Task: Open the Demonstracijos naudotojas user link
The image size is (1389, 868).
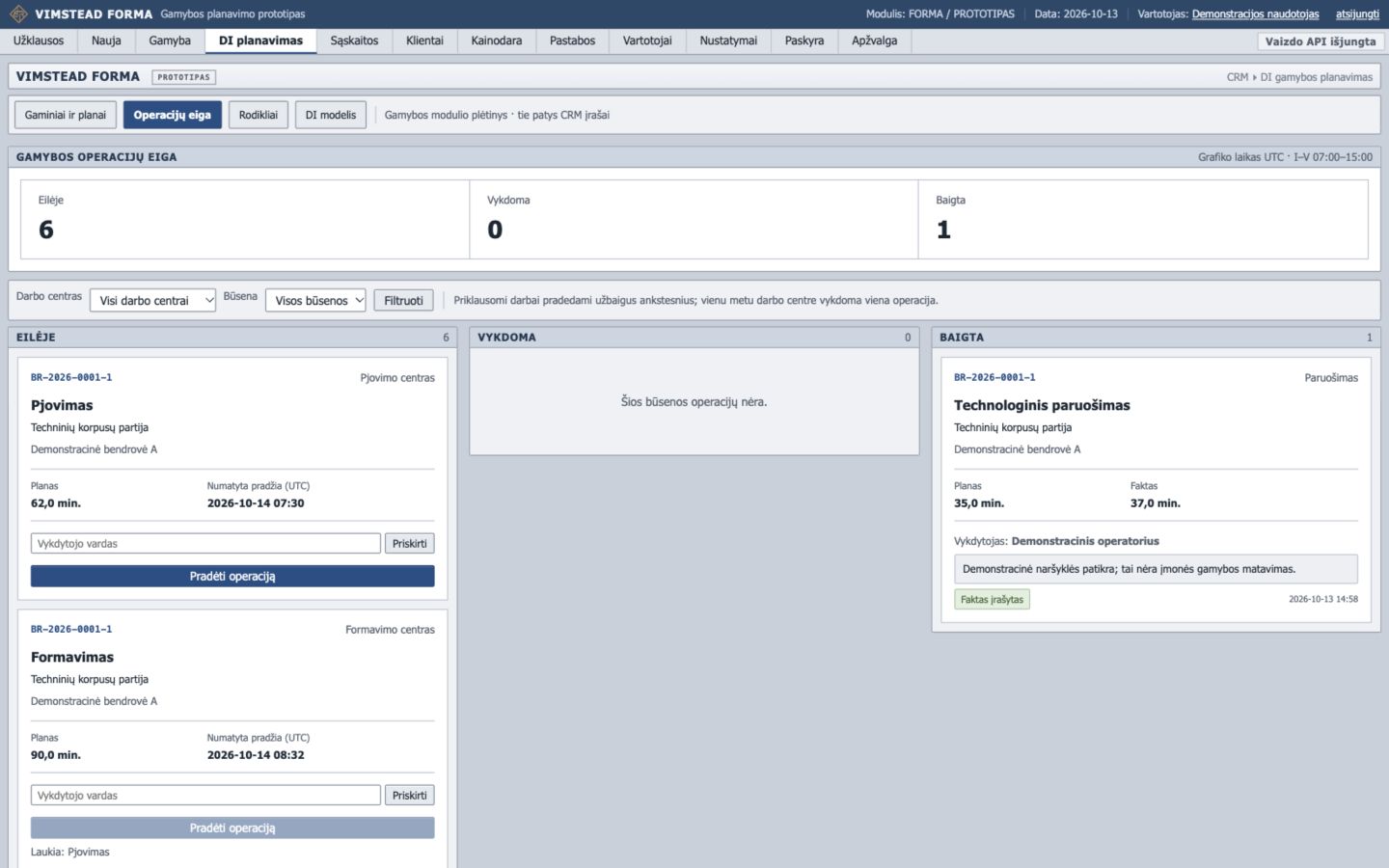Action: point(1255,14)
